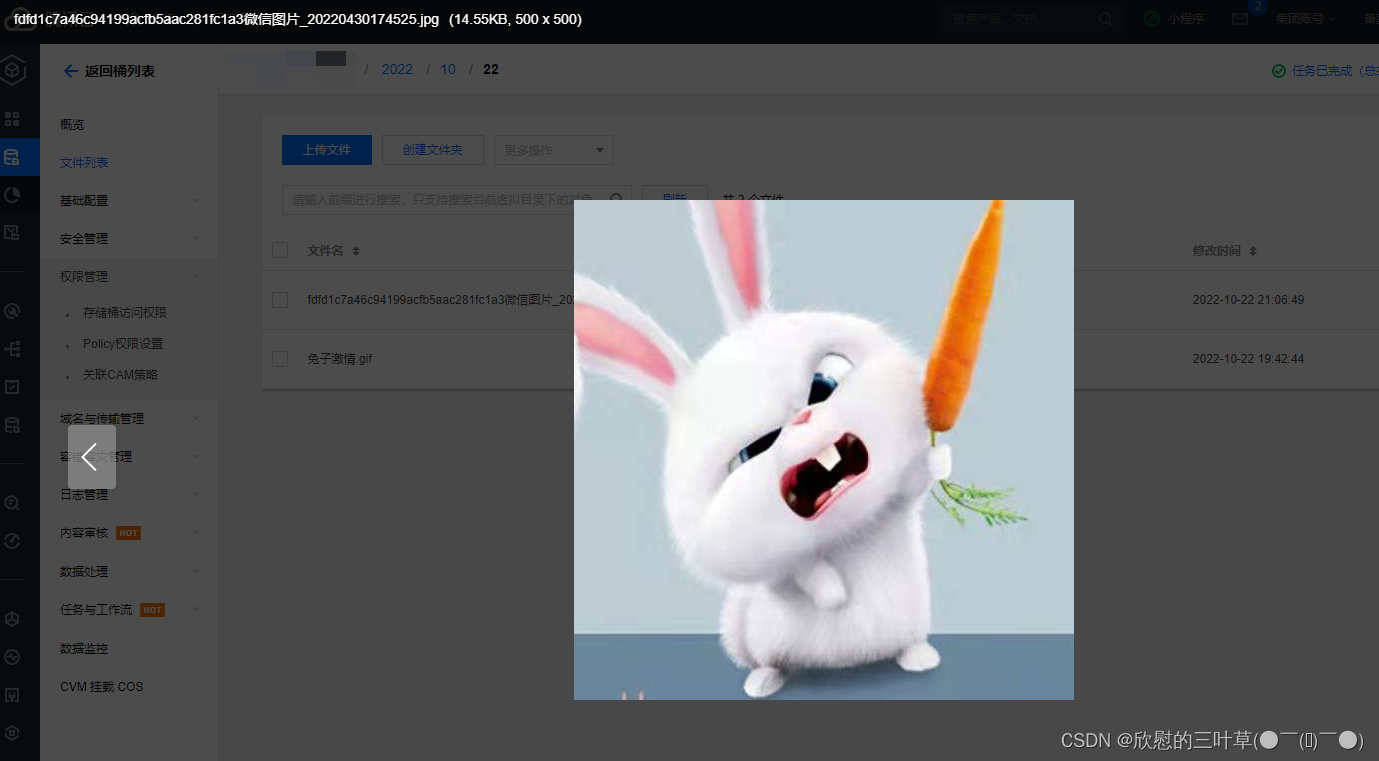Expand the 日志管理 menu chevron

coord(196,494)
